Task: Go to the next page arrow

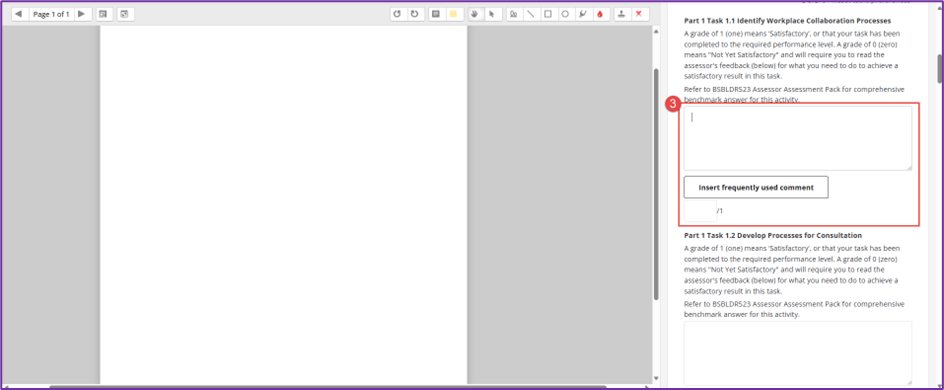Action: pyautogui.click(x=83, y=14)
